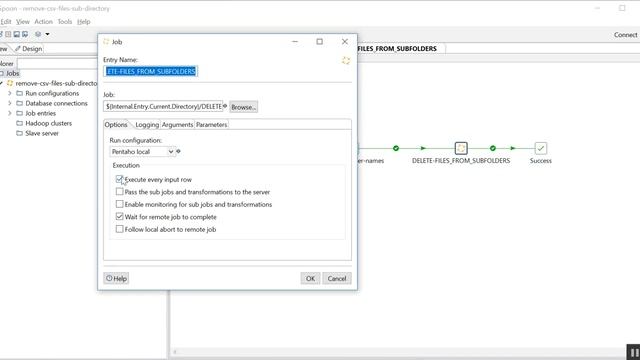Open the Tools menu
Viewport: 640px width, 360px height.
click(x=64, y=22)
